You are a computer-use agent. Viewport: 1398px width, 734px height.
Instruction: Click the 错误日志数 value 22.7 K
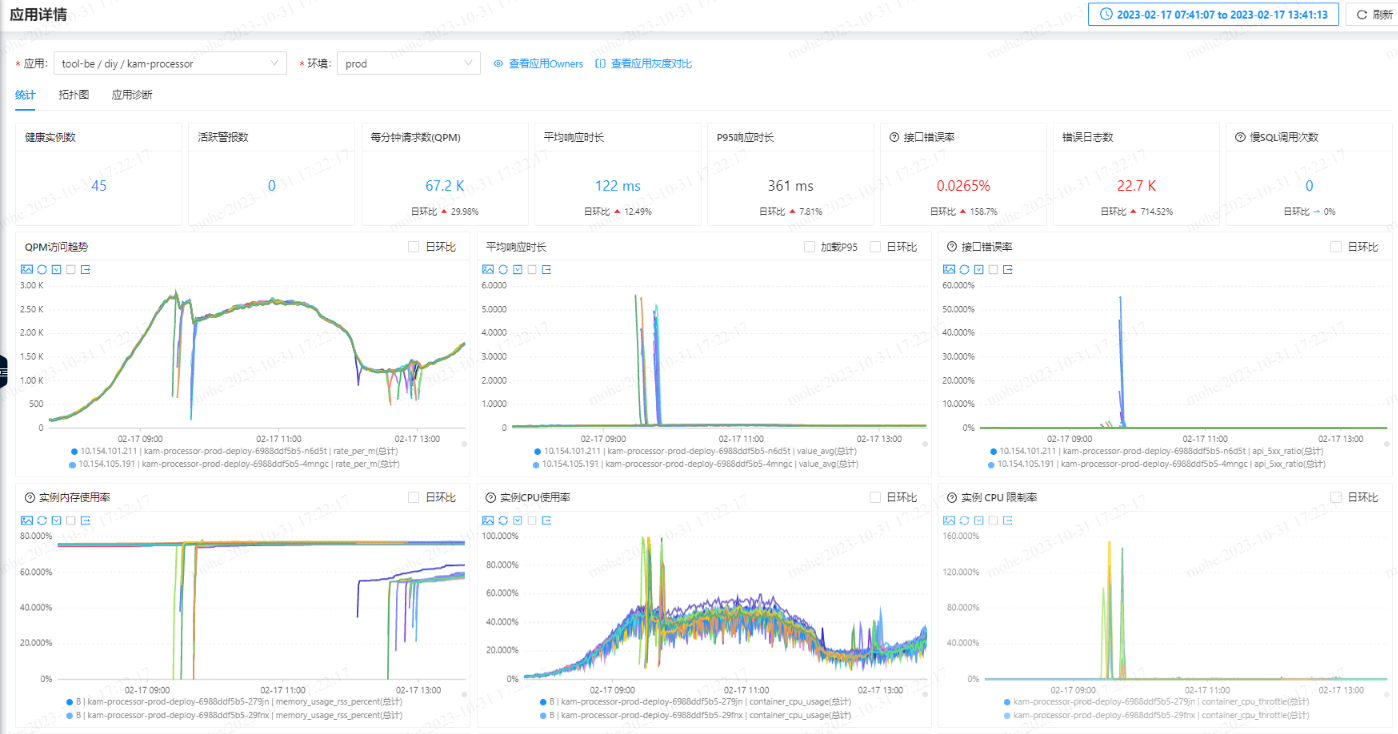click(1136, 186)
